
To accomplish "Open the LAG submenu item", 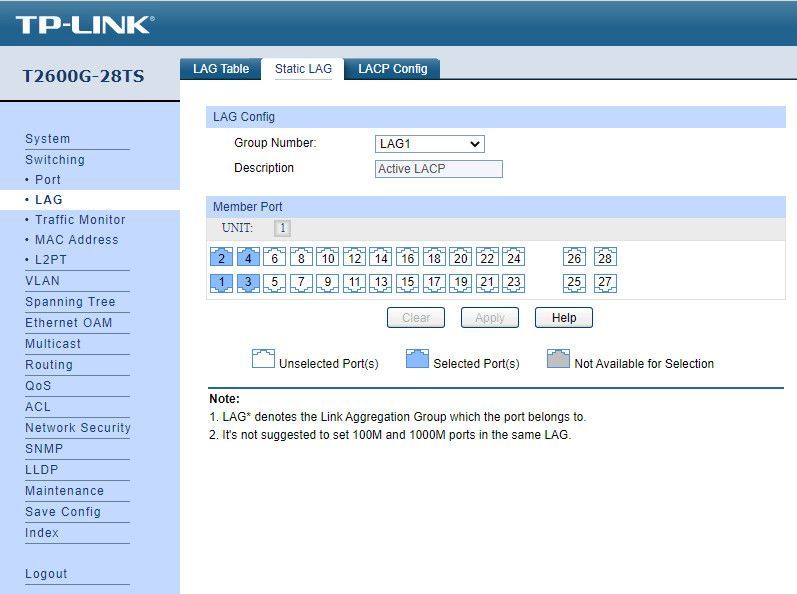I will (x=49, y=200).
